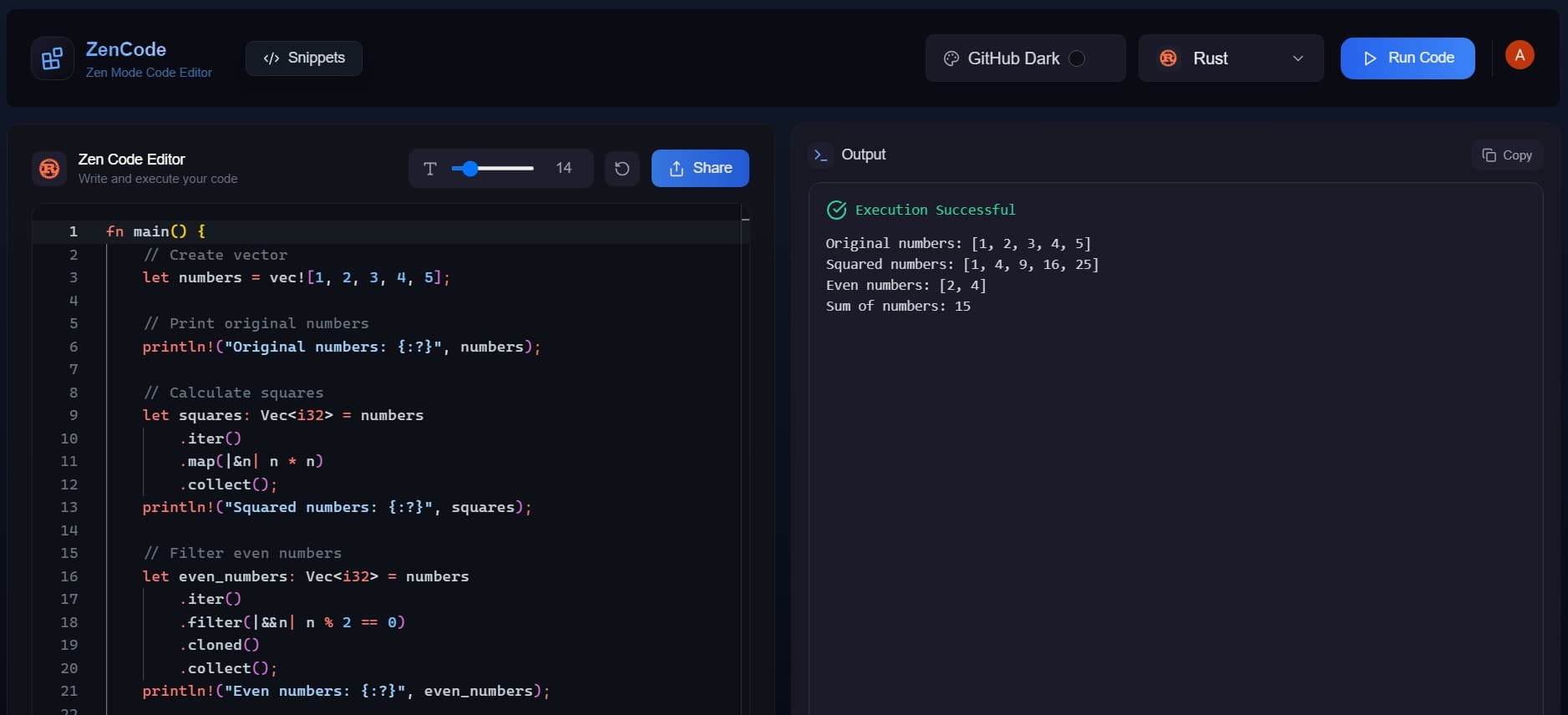Image resolution: width=1568 pixels, height=715 pixels.
Task: Click the font size T icon
Action: 430,169
